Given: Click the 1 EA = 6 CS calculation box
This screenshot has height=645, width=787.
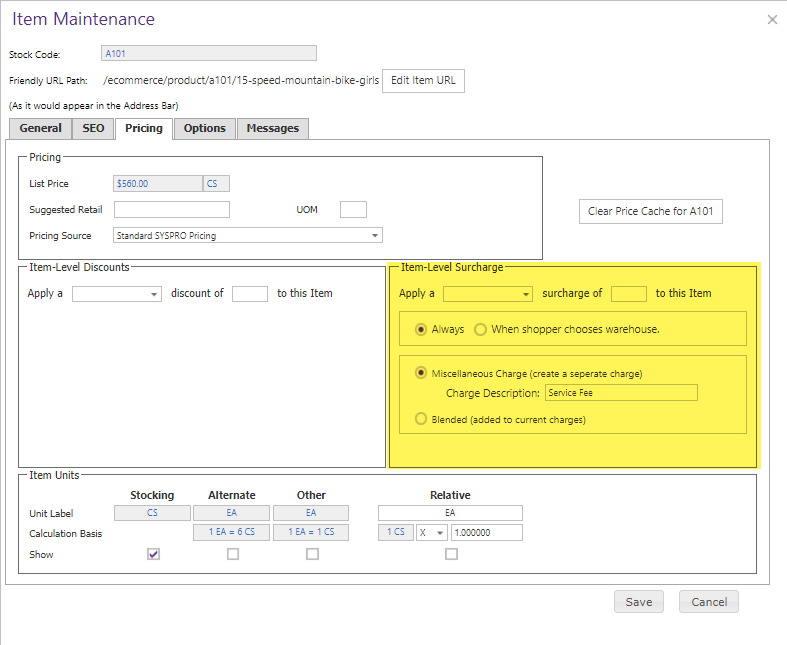Looking at the screenshot, I should (231, 532).
